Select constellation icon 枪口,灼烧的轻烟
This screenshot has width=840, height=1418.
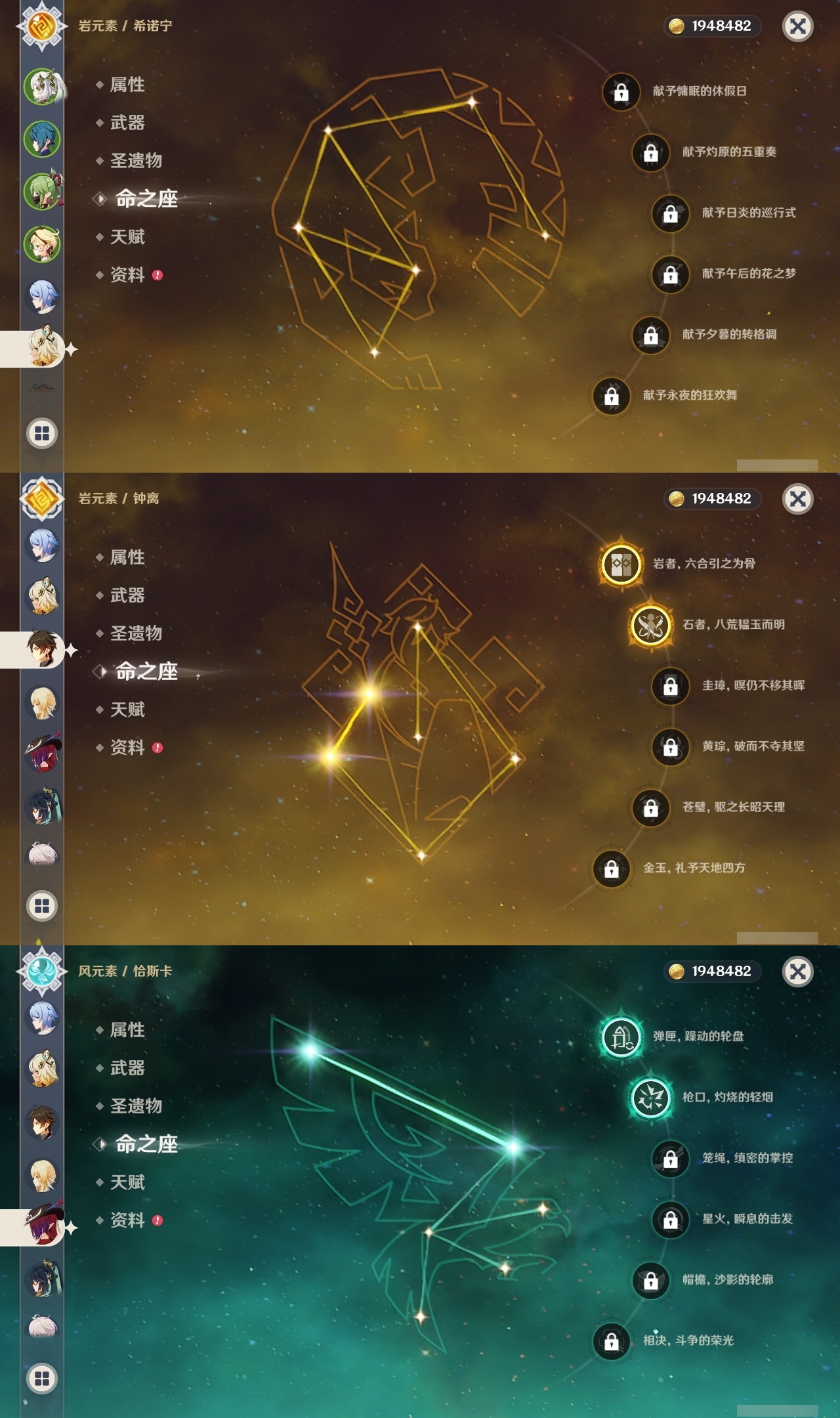[650, 1098]
